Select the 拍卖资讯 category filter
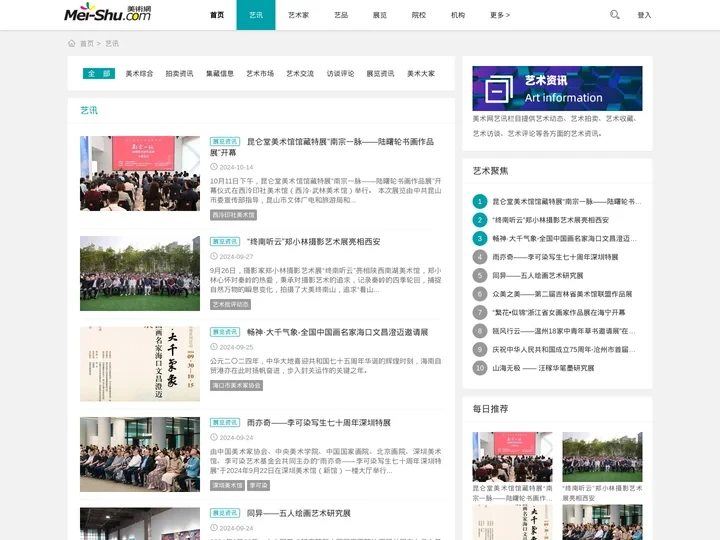This screenshot has height=540, width=720. [180, 73]
